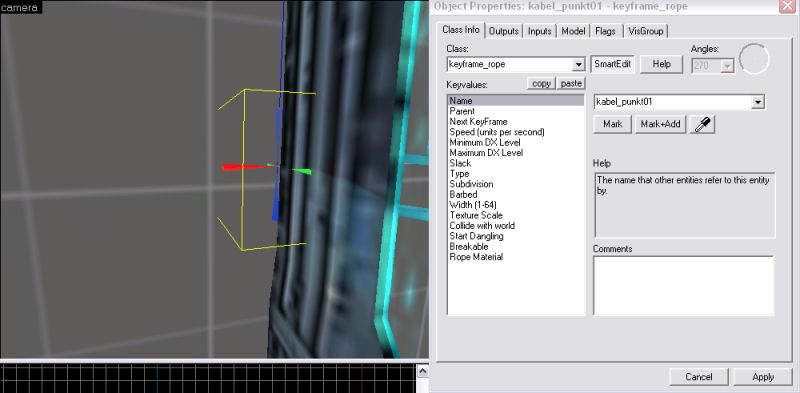800x393 pixels.
Task: Select the Parent keyvalue
Action: point(515,111)
